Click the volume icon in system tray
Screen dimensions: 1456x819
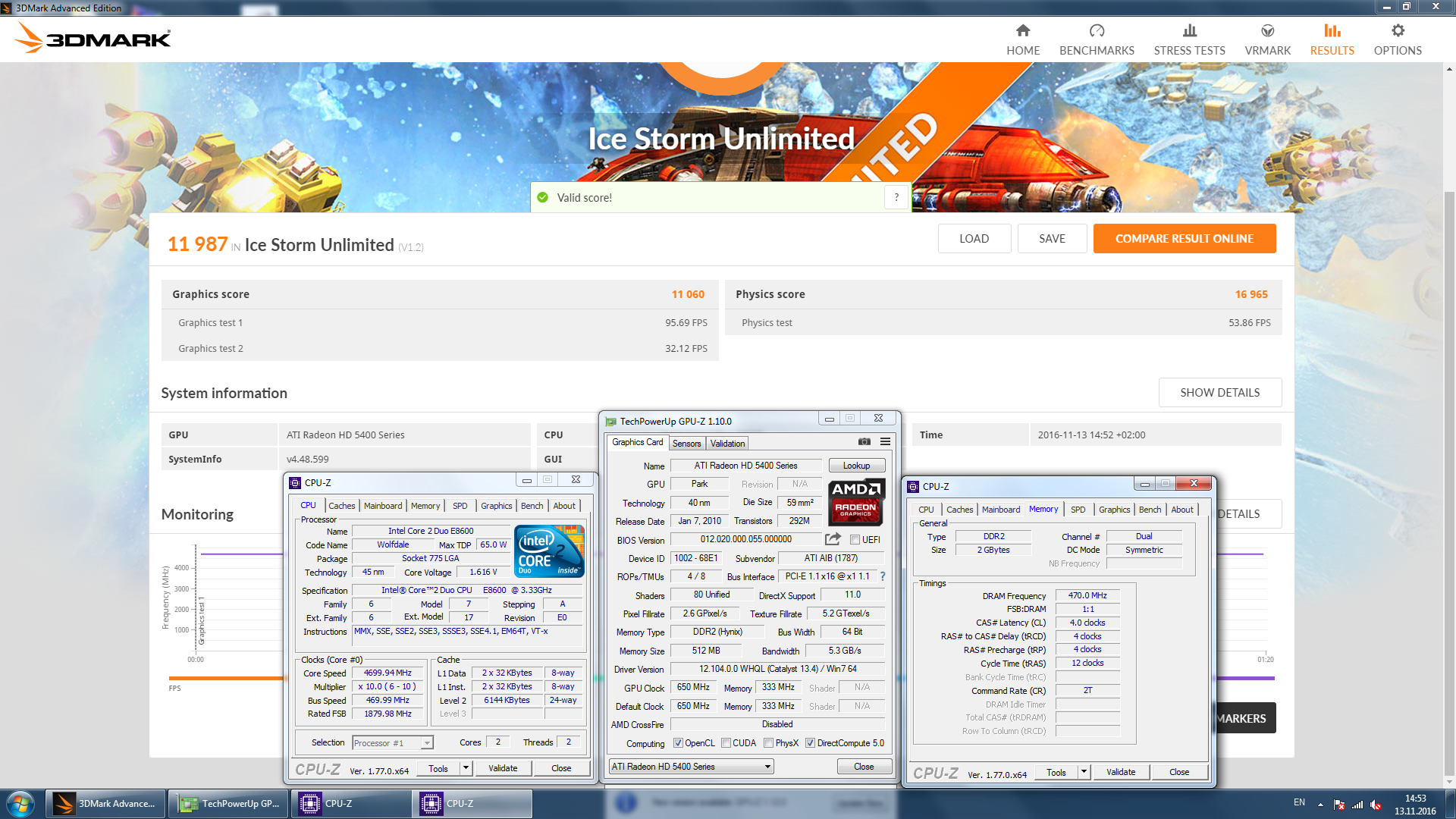pos(1376,805)
